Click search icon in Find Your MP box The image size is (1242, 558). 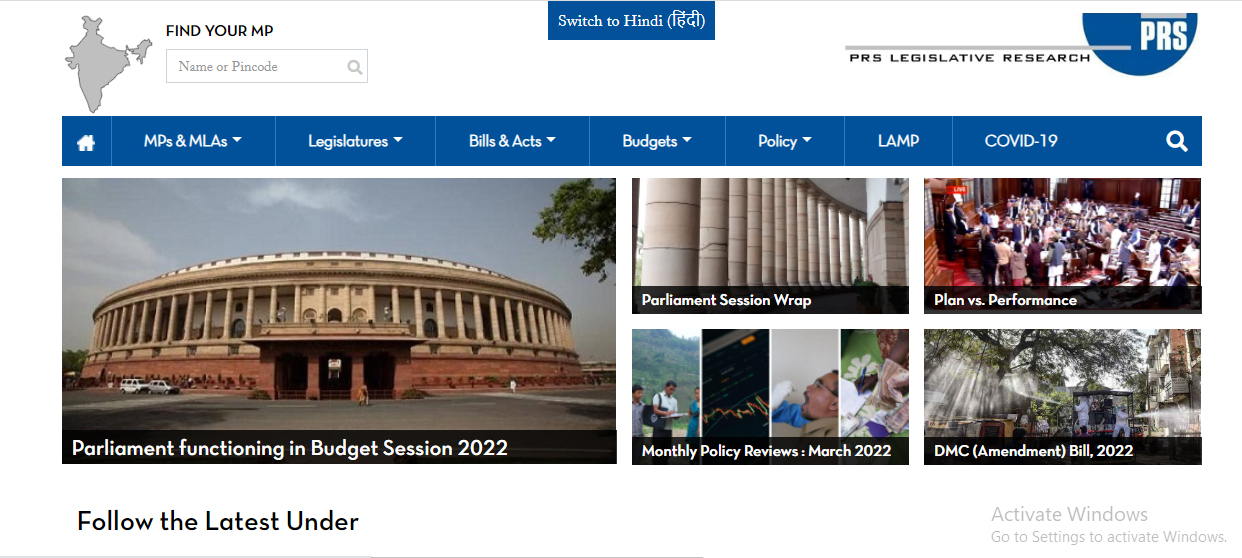pyautogui.click(x=354, y=67)
